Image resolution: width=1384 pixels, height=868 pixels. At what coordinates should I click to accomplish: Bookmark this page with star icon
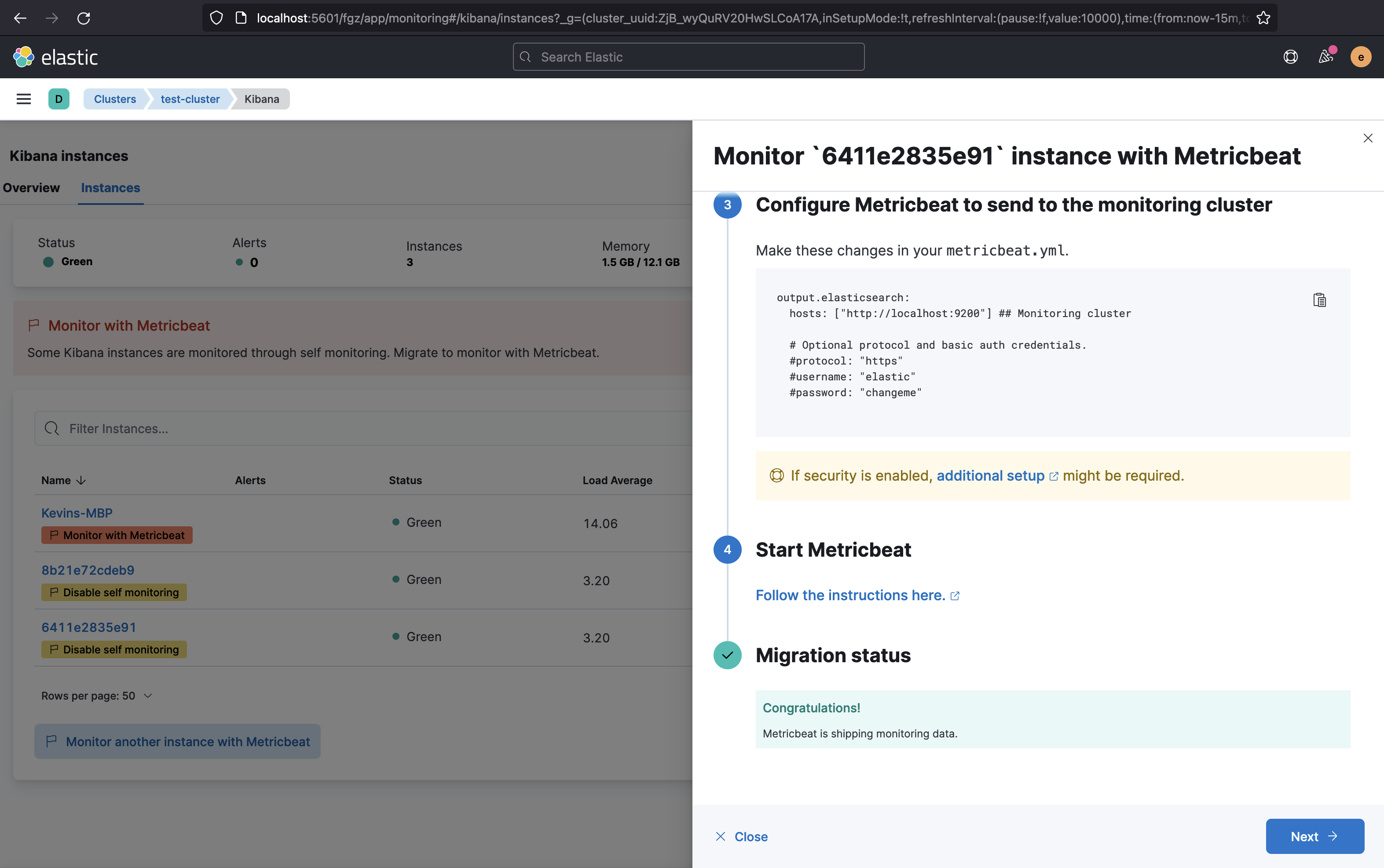[1263, 18]
